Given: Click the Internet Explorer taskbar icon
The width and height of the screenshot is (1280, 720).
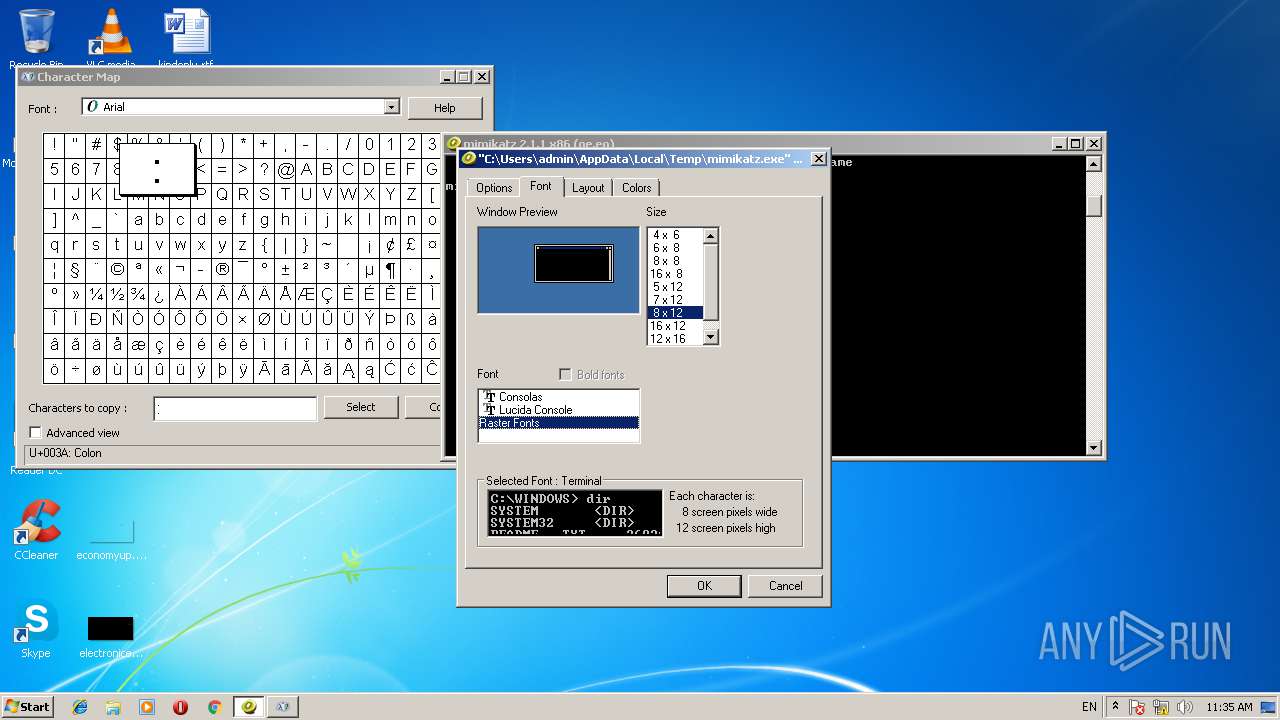Looking at the screenshot, I should [x=80, y=707].
